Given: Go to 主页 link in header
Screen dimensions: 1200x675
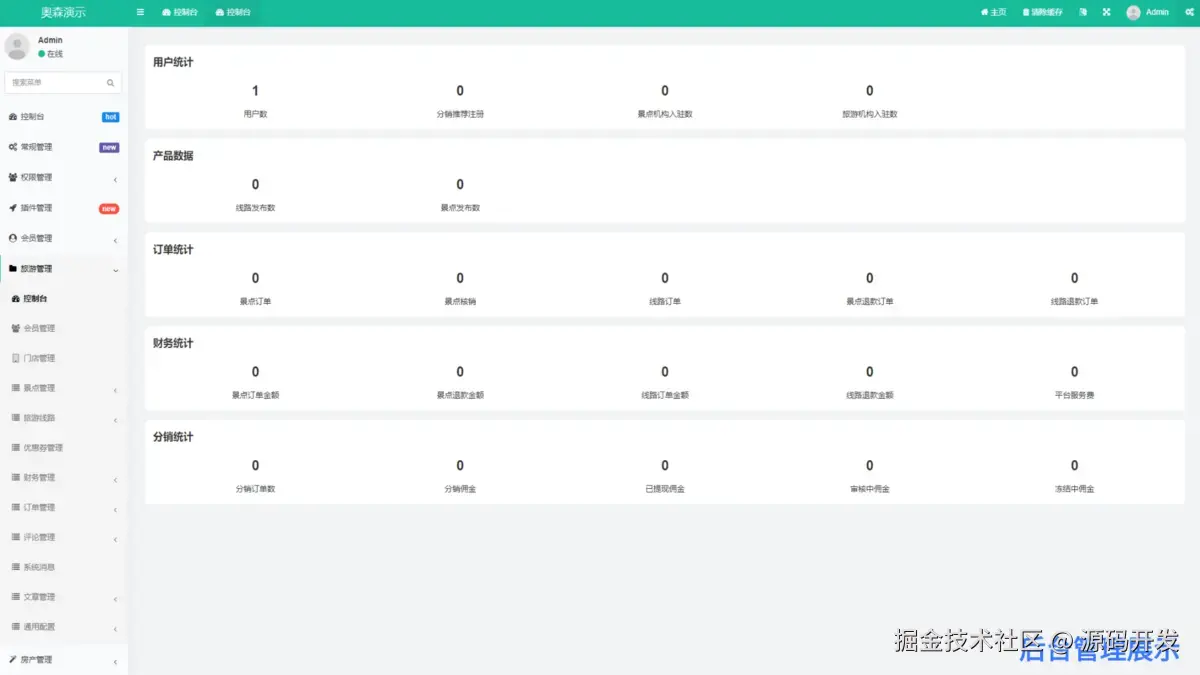Looking at the screenshot, I should click(x=993, y=12).
